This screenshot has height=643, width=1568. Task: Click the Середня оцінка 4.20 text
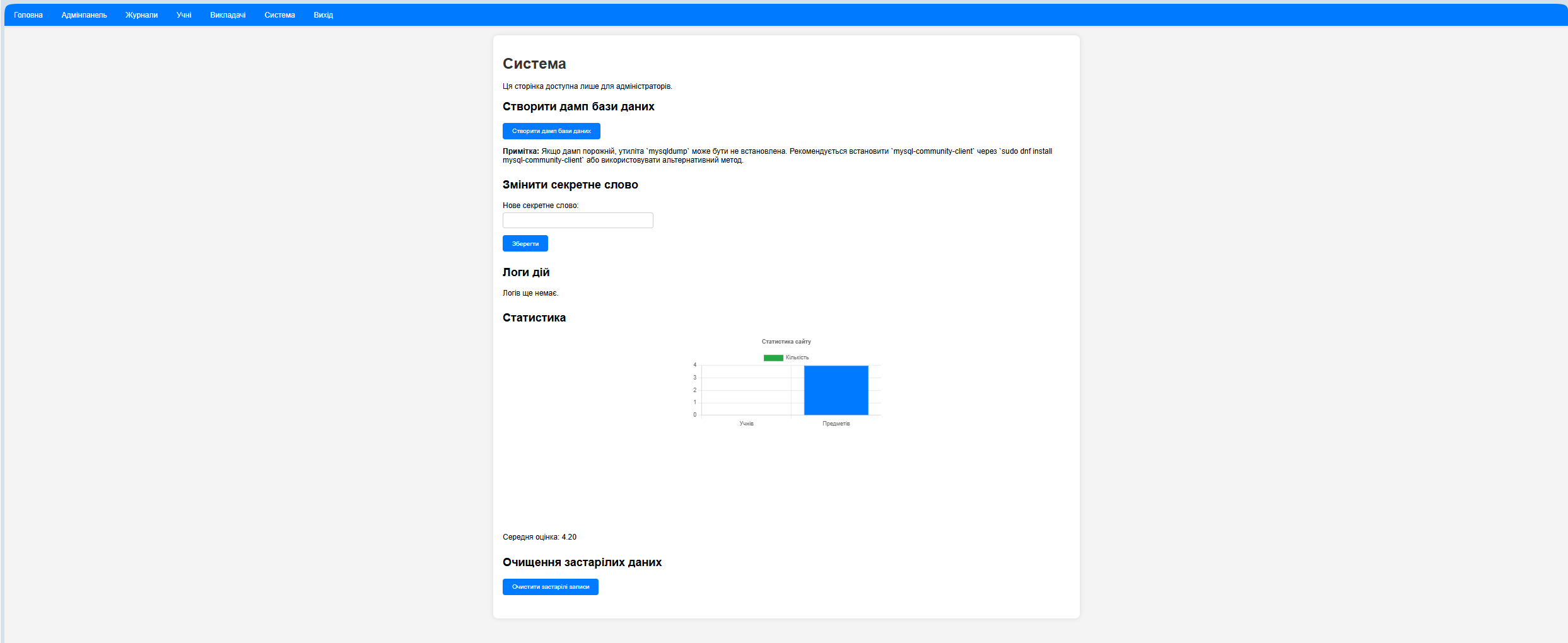point(539,537)
